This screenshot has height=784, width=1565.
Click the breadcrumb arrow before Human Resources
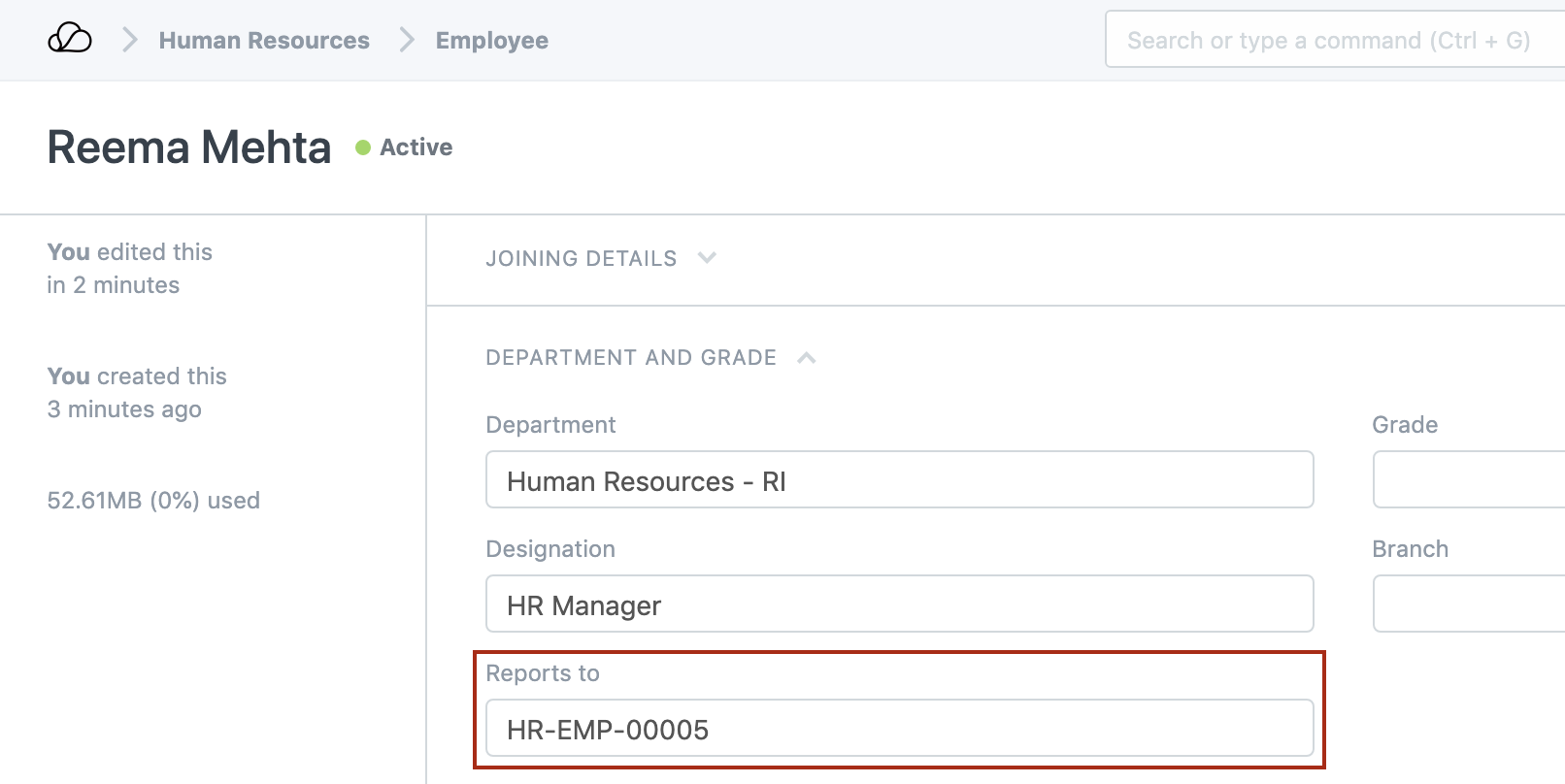coord(129,40)
